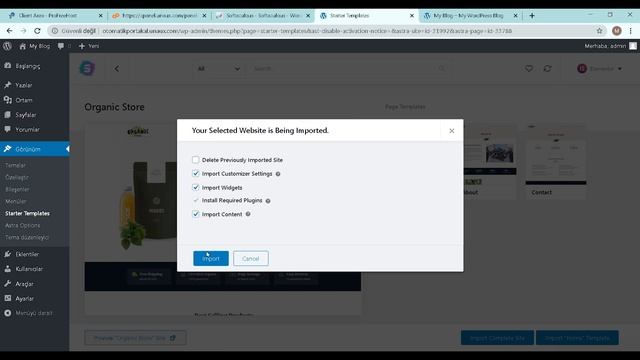
Task: Click the search magnifier icon
Action: (x=442, y=69)
